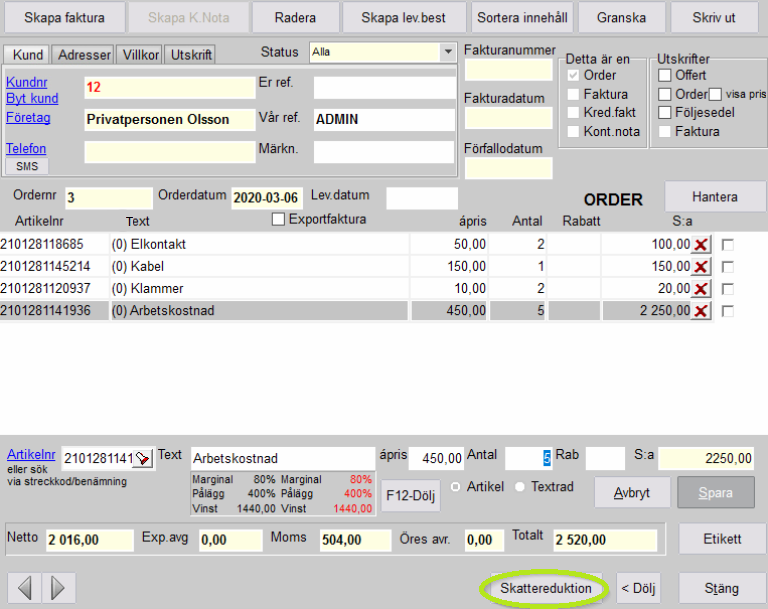Open article search icon next to Artikelnr field
Screen dimensions: 768x609
tap(143, 459)
